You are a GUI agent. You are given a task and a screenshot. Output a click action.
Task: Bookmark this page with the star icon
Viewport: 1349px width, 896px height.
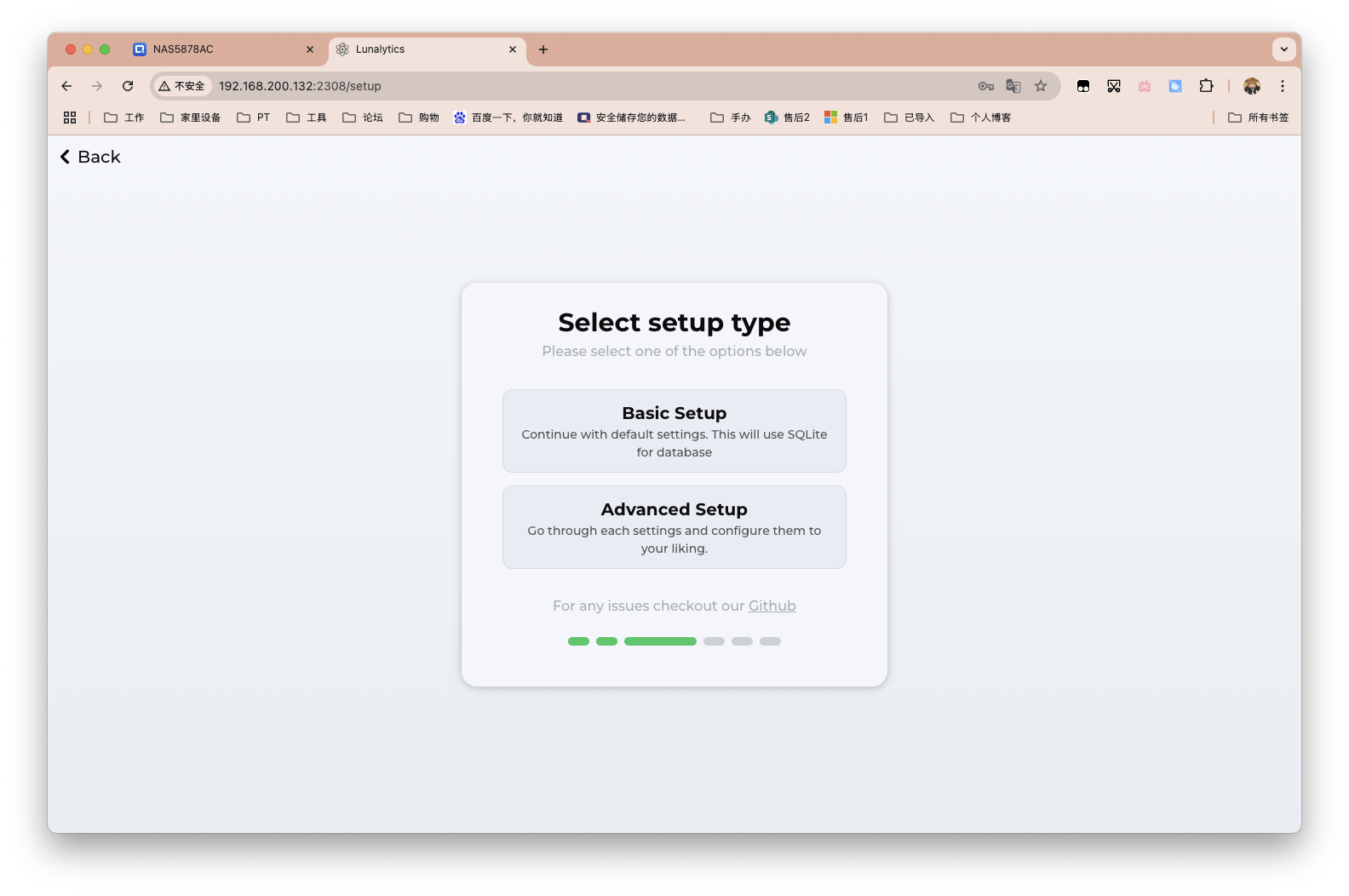coord(1041,86)
